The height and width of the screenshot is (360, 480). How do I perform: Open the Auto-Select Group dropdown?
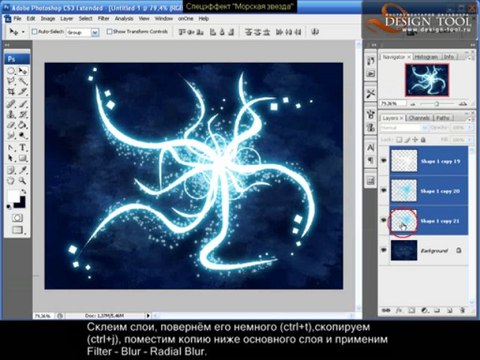(95, 32)
